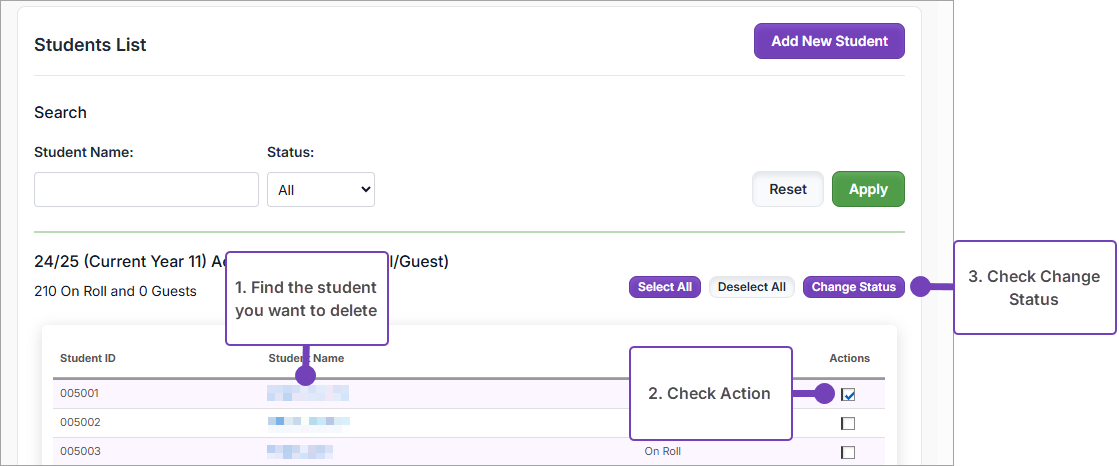This screenshot has height=466, width=1119.
Task: Click the "2. Check Action" callout box
Action: [709, 393]
